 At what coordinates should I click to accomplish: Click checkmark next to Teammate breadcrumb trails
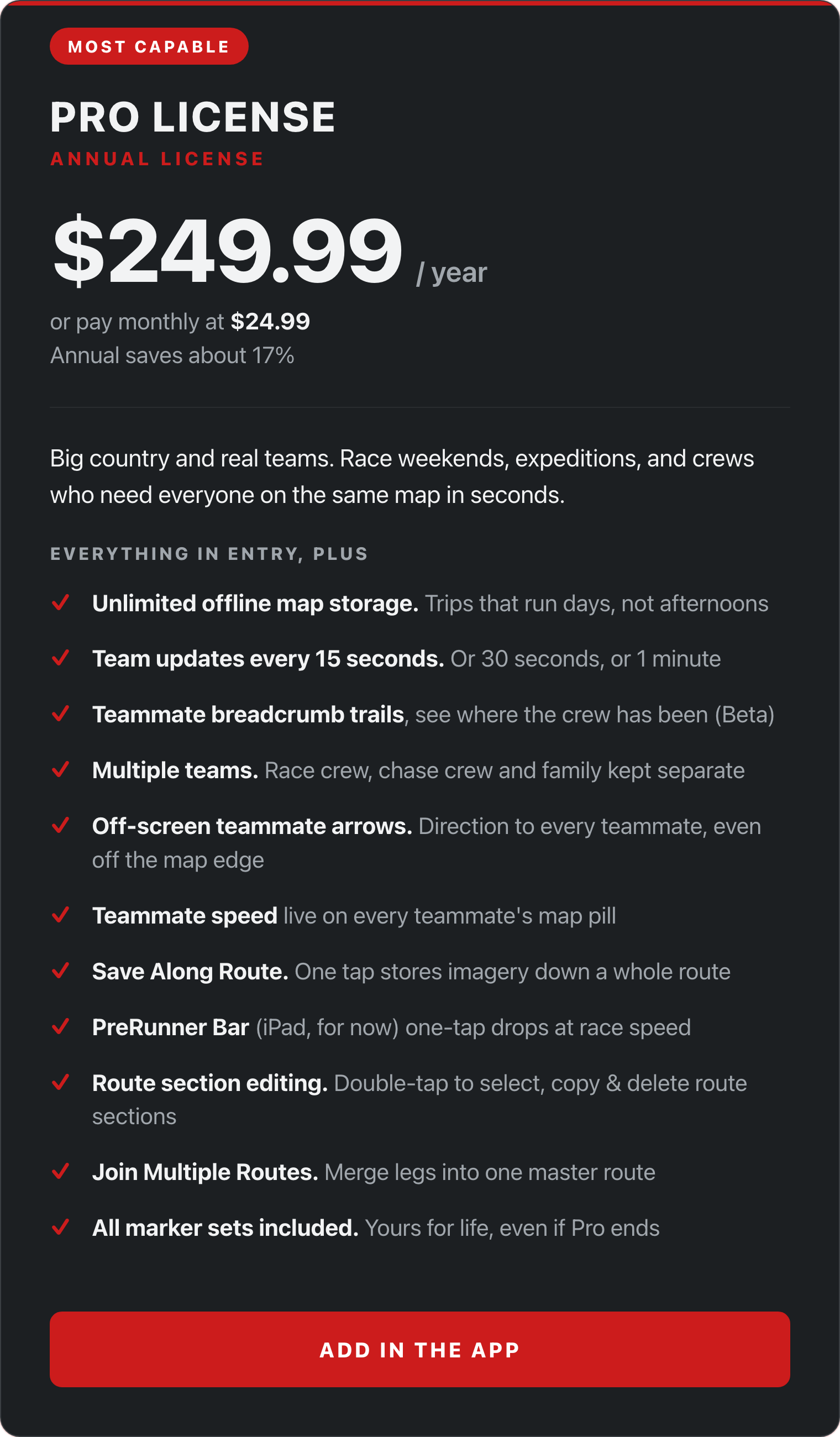click(60, 714)
